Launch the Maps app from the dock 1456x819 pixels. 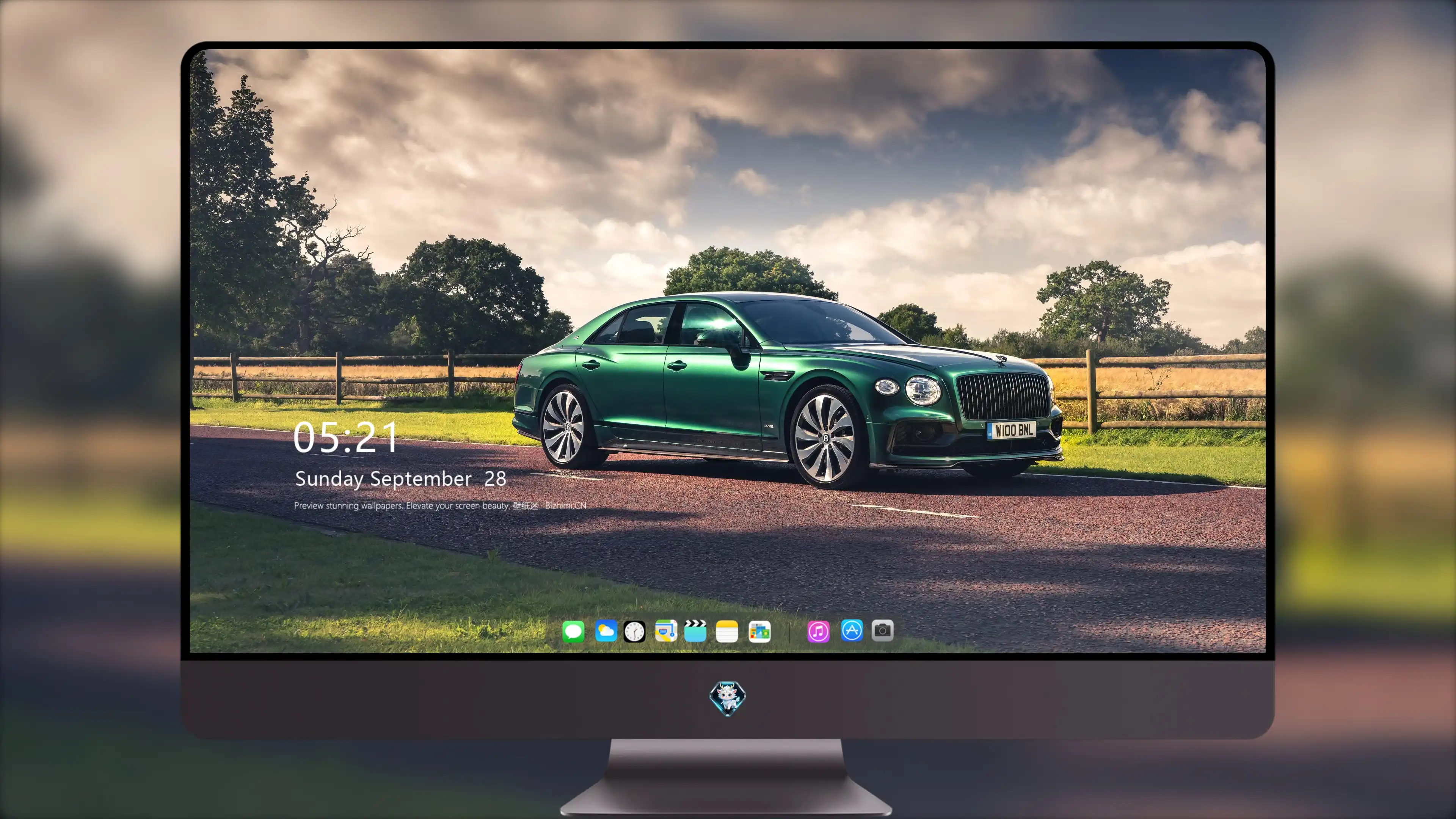(x=666, y=631)
